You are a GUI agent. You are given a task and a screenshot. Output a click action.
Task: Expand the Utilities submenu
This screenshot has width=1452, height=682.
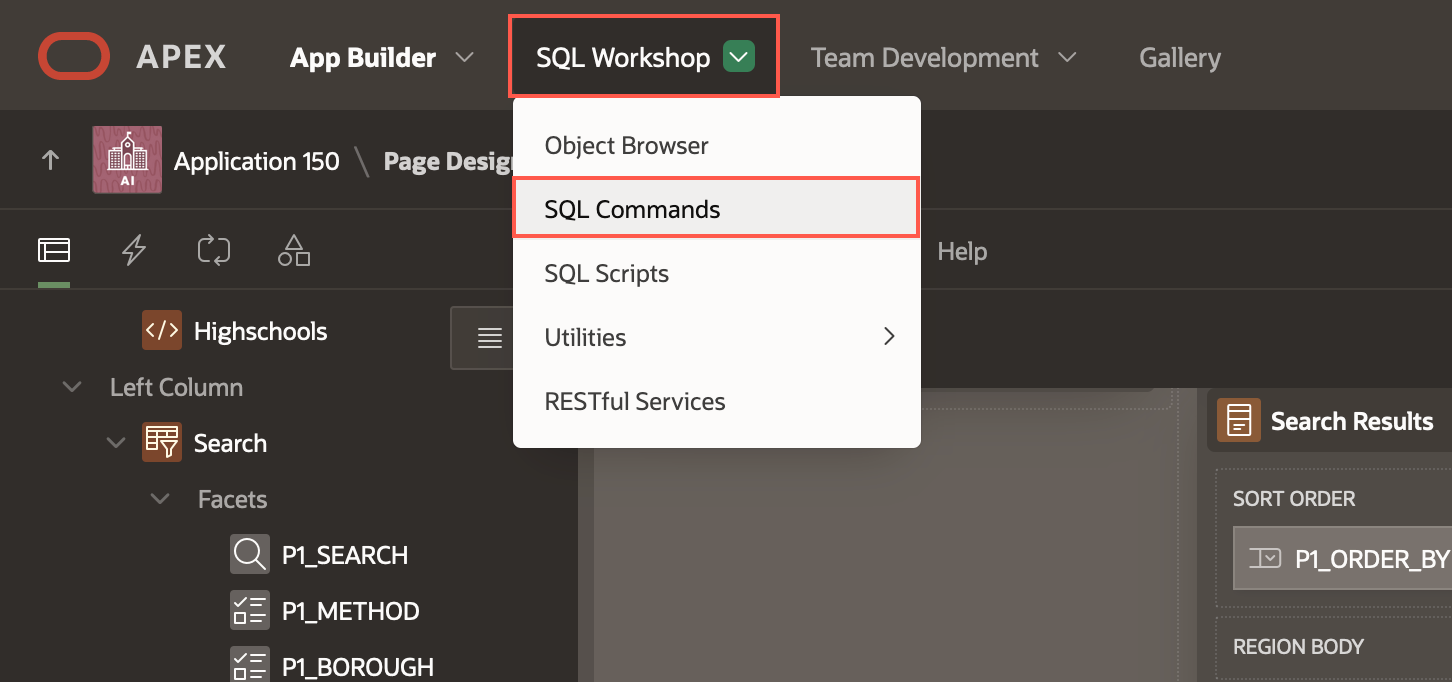[x=715, y=337]
